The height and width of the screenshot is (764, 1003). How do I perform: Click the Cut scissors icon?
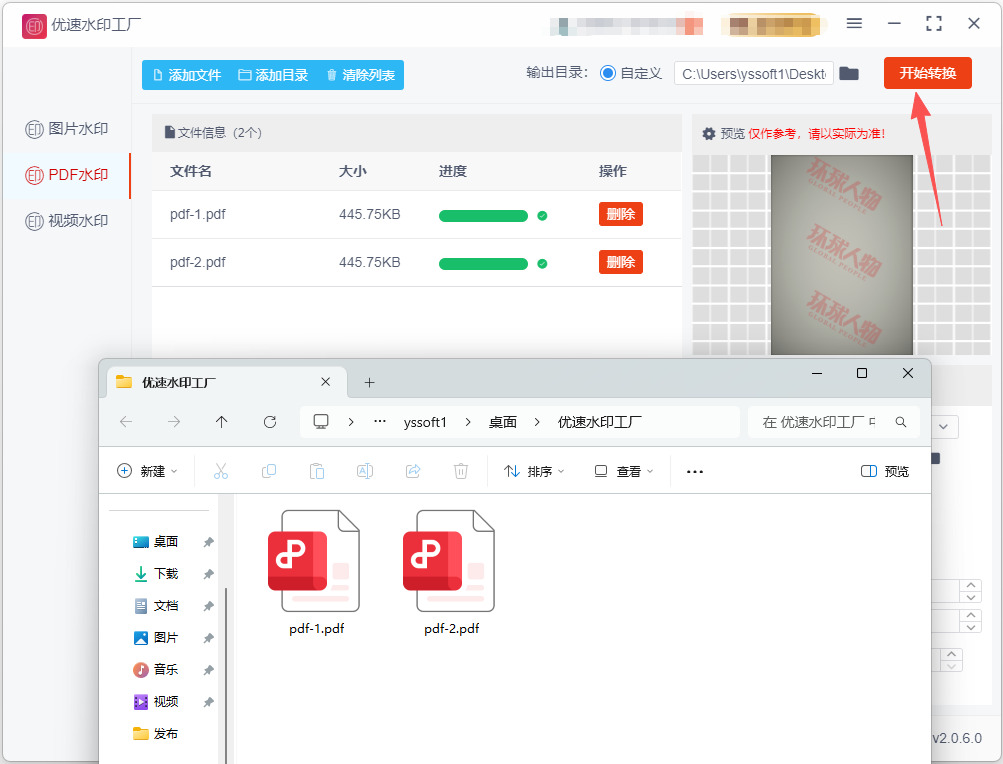221,472
